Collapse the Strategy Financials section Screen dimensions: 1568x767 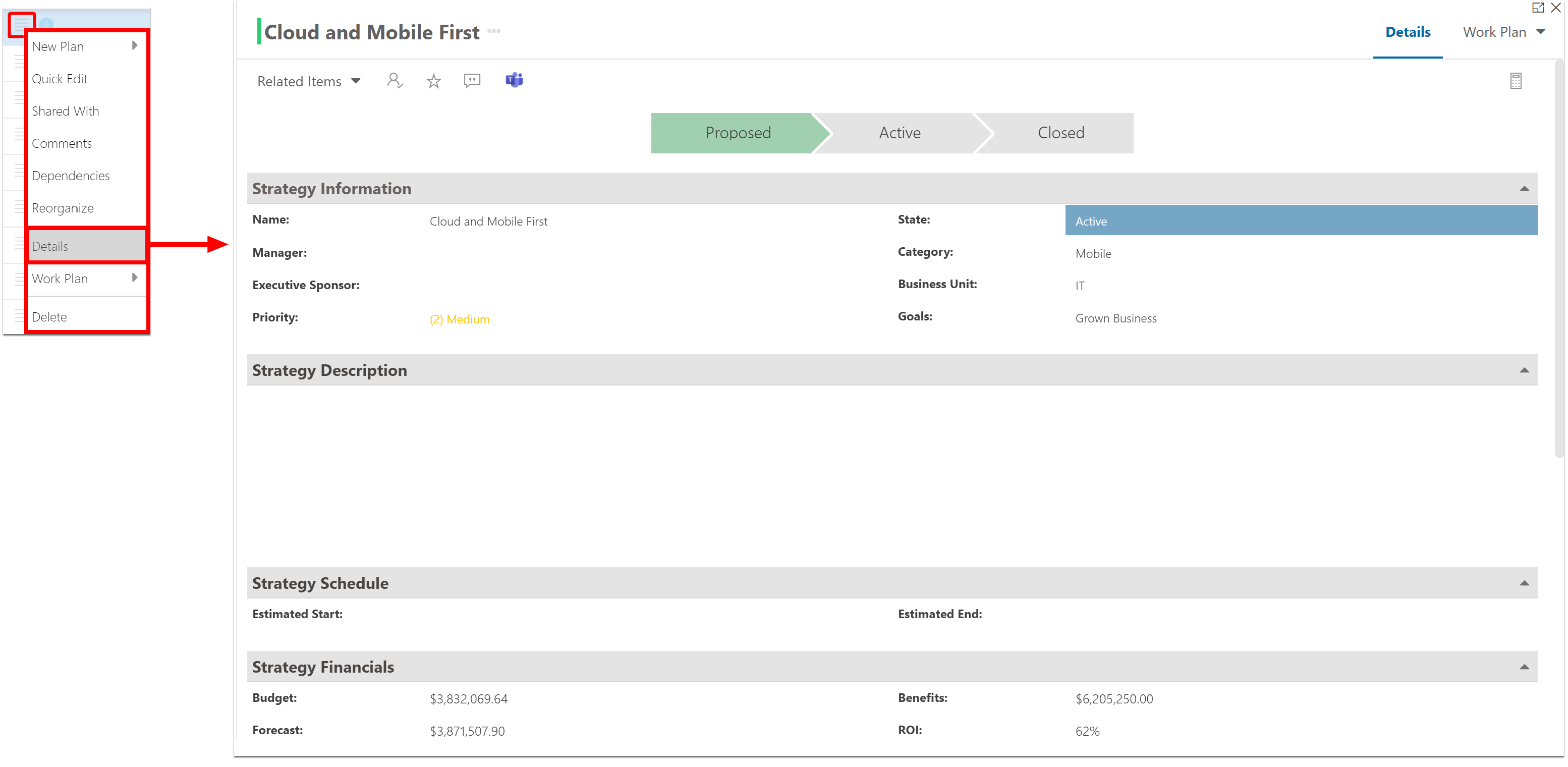[x=1524, y=667]
